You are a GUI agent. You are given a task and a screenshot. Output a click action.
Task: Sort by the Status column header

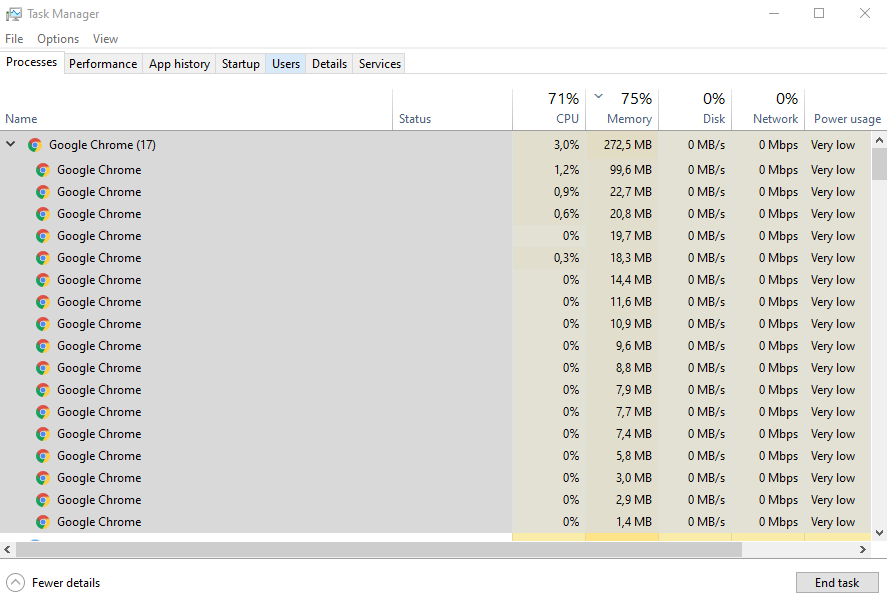tap(453, 110)
